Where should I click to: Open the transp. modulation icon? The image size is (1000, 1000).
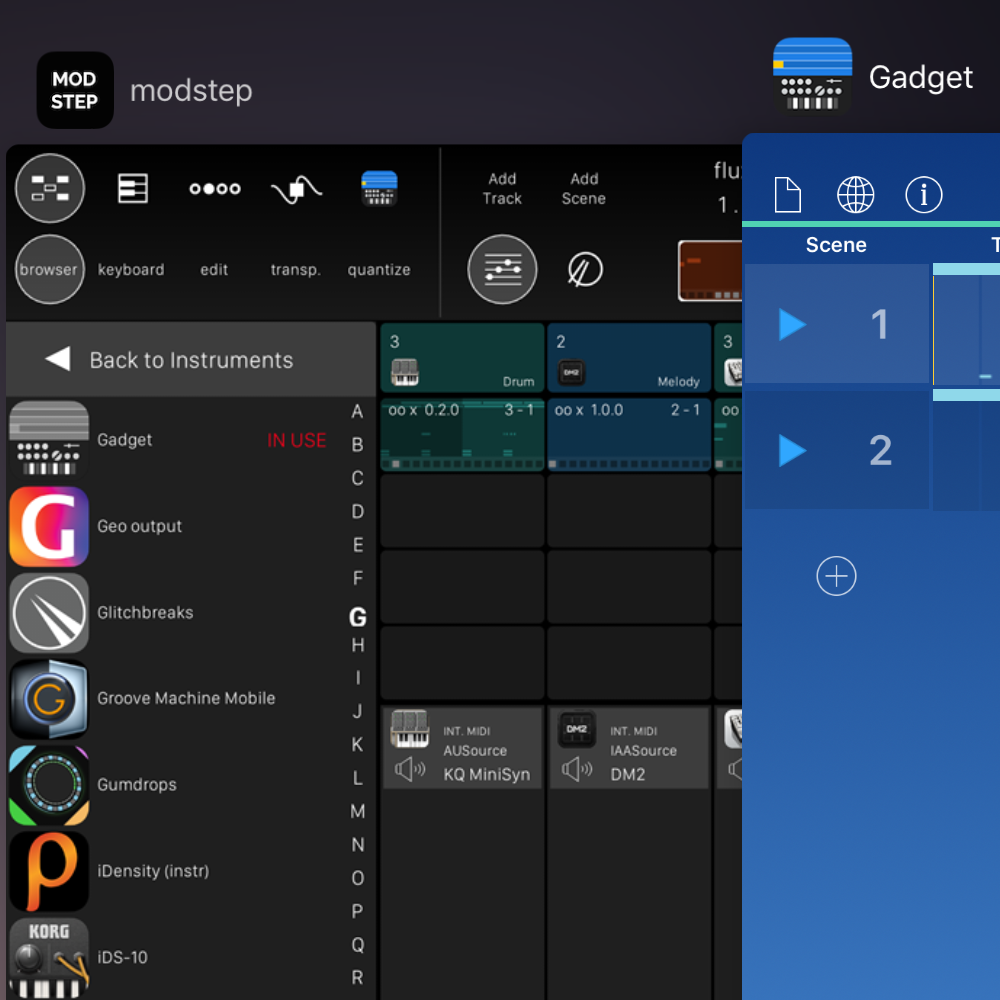coord(297,189)
